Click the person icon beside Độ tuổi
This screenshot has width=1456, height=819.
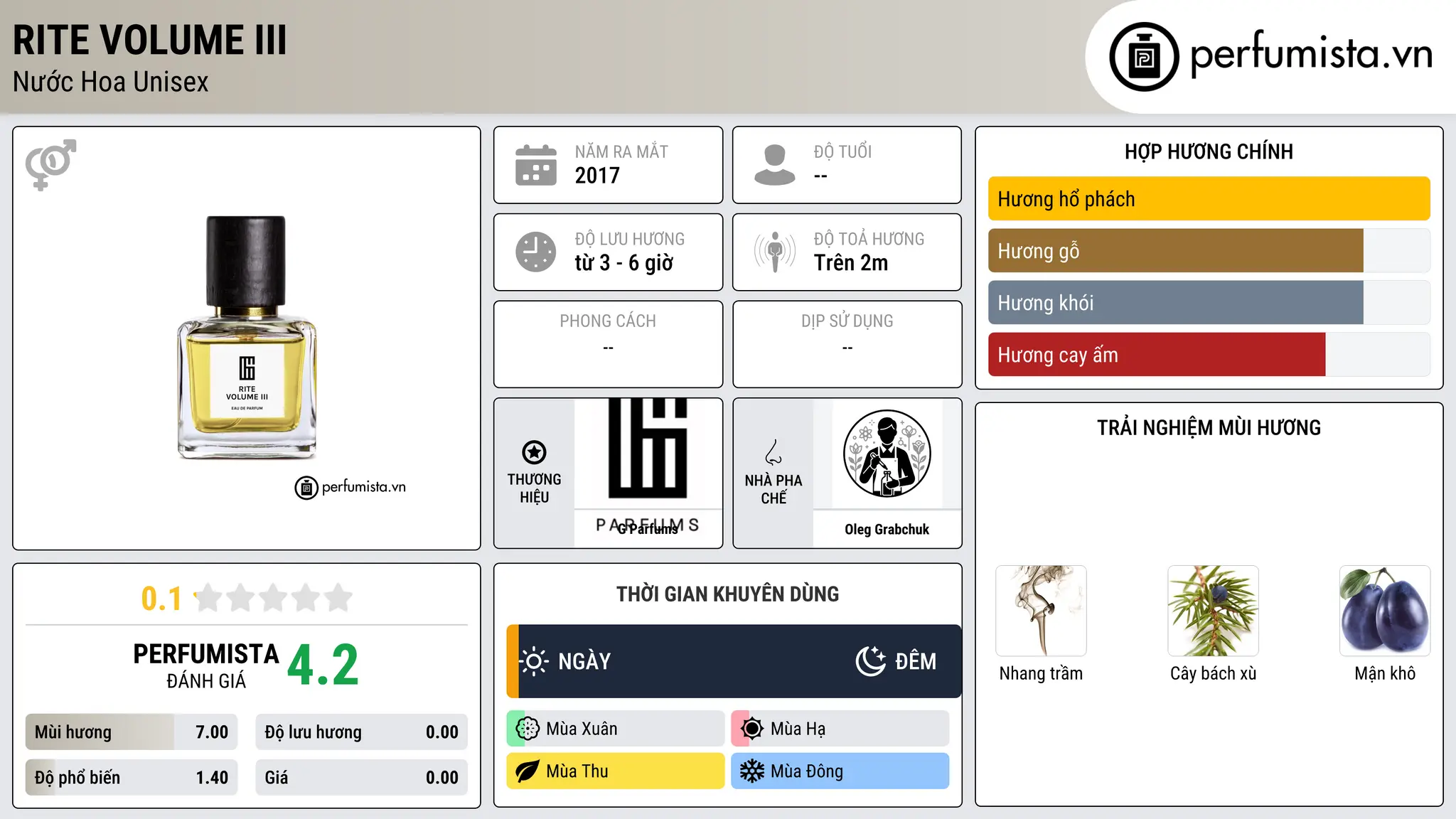(775, 165)
